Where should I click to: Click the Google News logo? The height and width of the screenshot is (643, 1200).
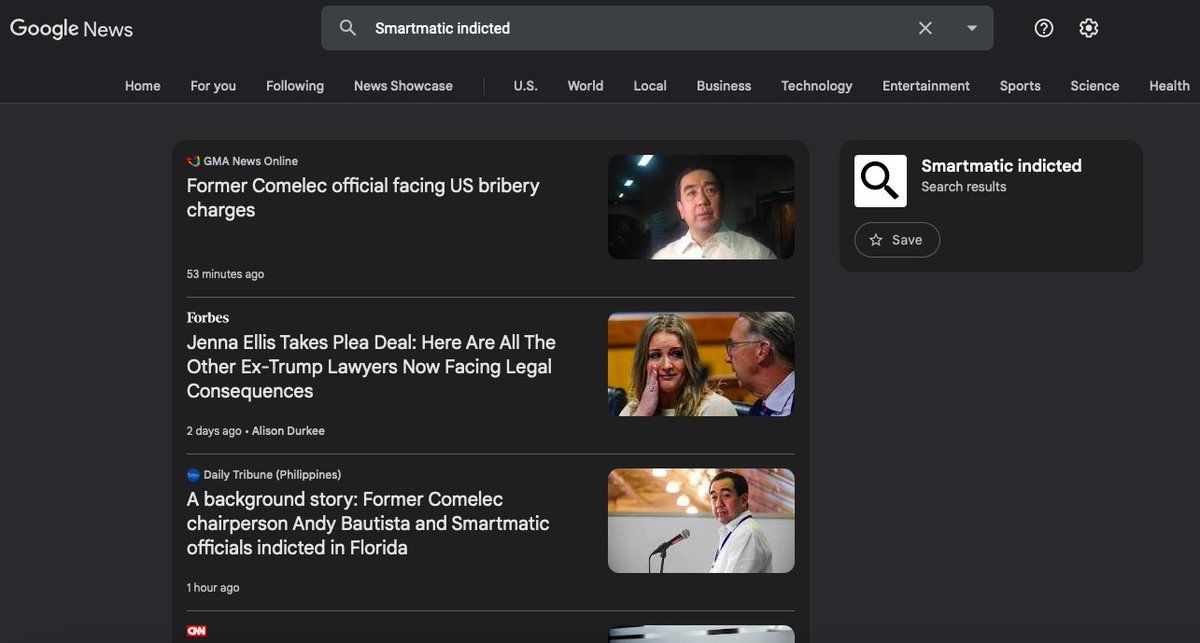point(71,28)
